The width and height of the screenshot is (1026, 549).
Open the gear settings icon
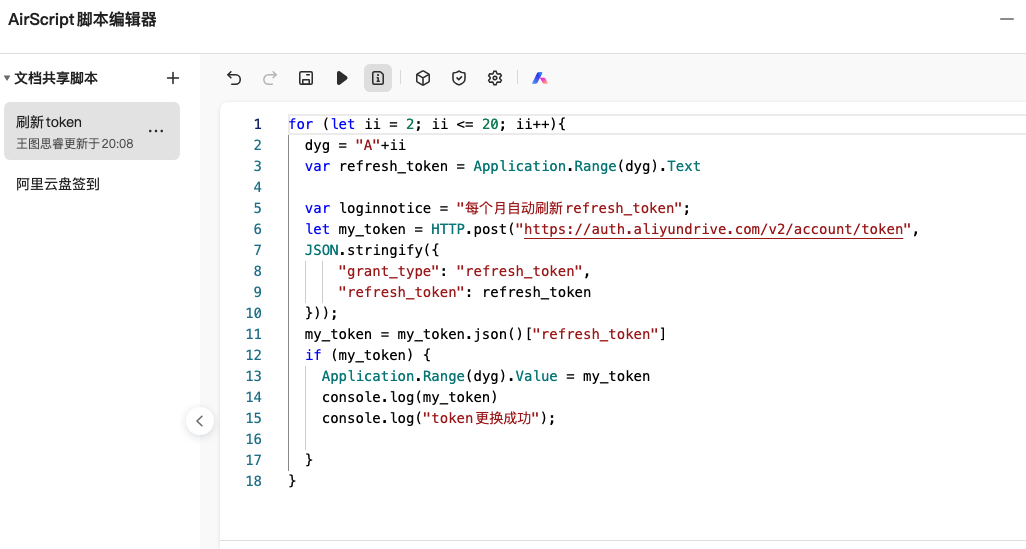tap(494, 78)
